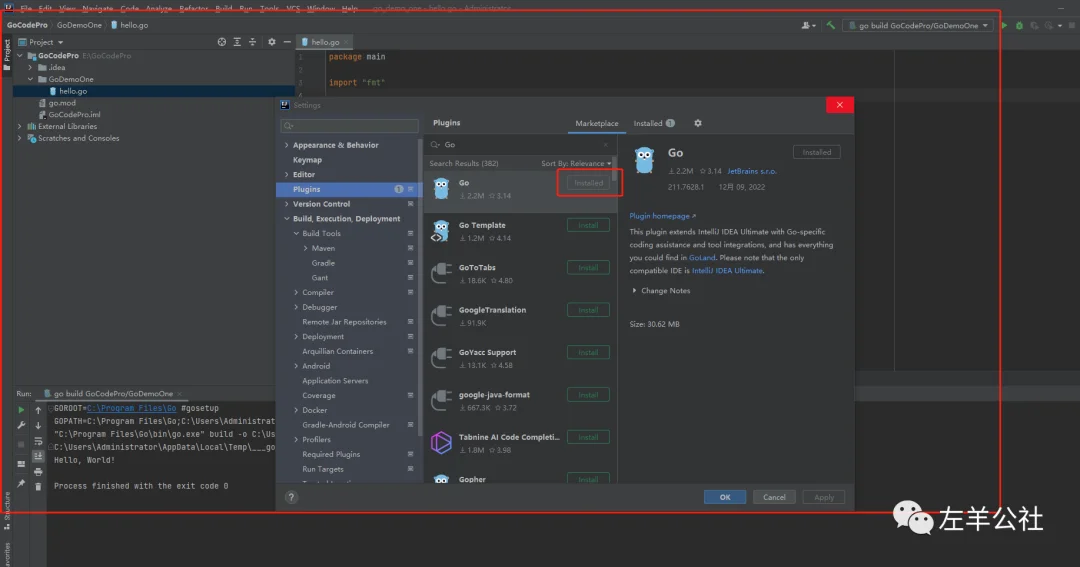The image size is (1080, 567).
Task: Click the Up arrow in Run console
Action: click(38, 410)
